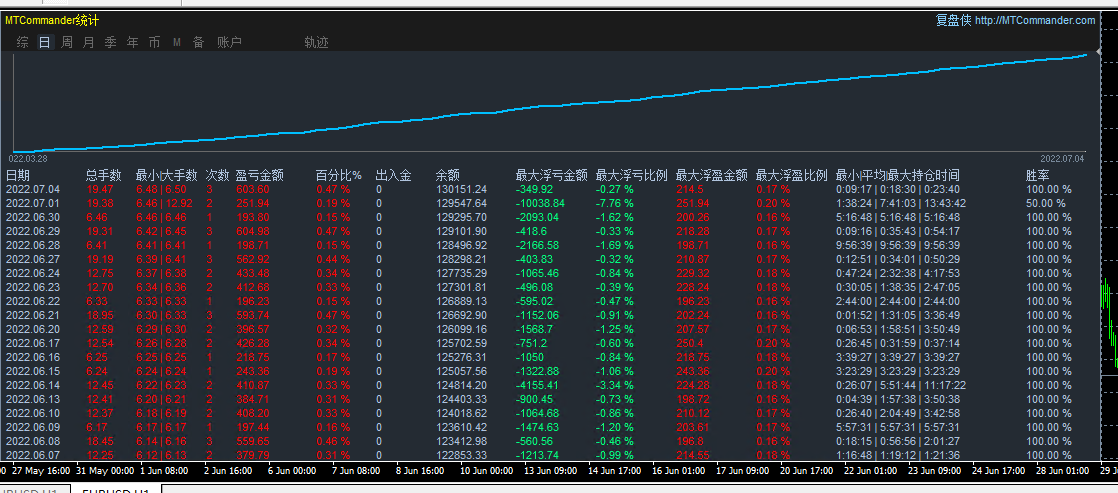
Task: Open the http://MTCommander.com link
Action: point(1035,21)
